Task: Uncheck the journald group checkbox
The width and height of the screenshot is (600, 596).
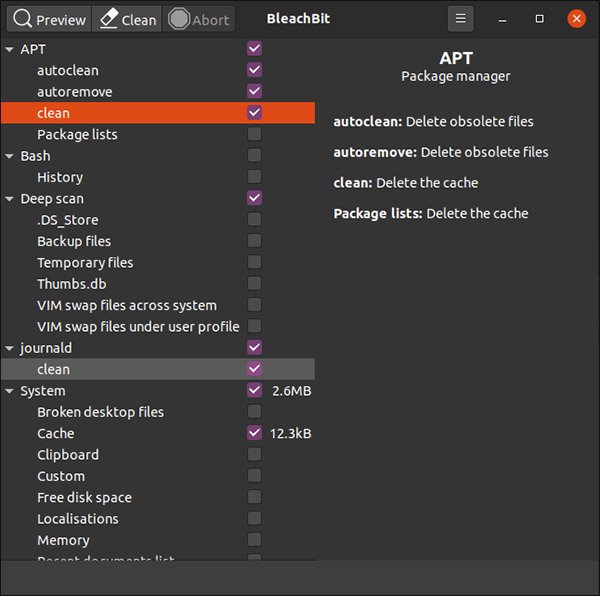Action: pyautogui.click(x=254, y=347)
